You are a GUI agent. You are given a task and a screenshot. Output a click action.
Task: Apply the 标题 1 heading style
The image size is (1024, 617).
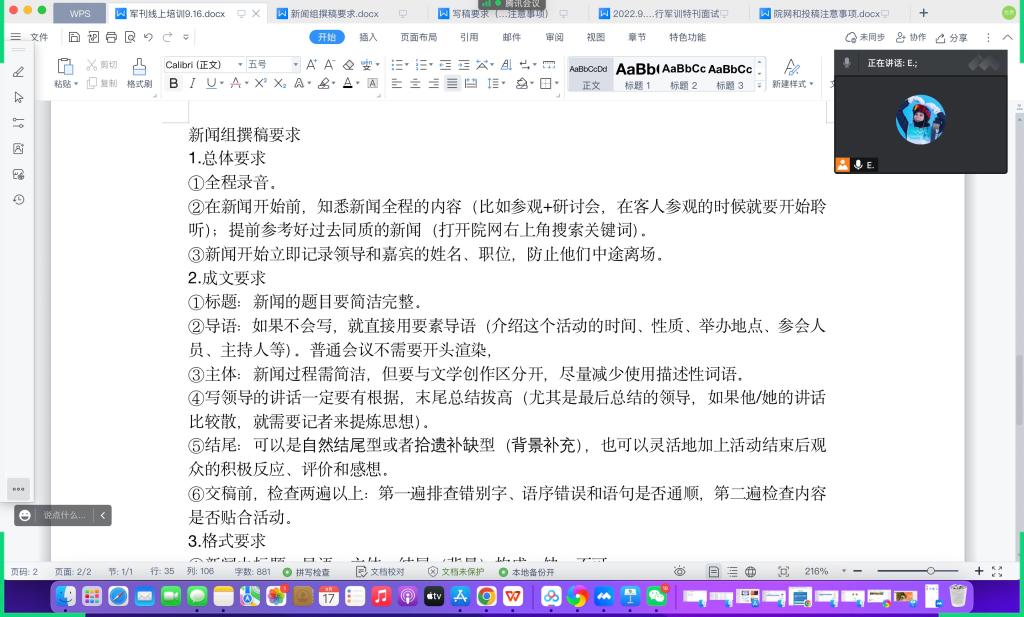(637, 74)
